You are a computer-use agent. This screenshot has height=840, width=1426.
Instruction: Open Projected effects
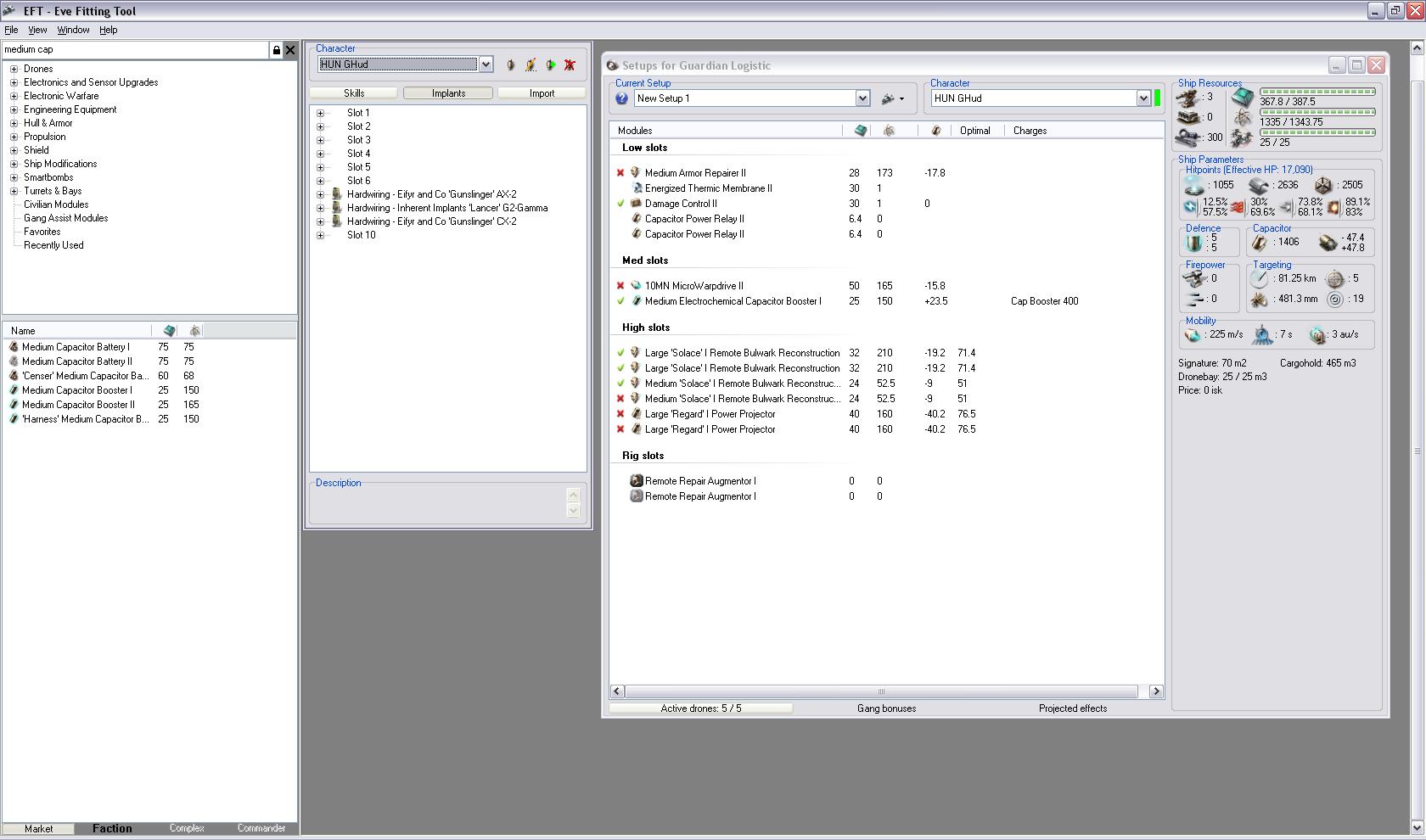[x=1073, y=708]
